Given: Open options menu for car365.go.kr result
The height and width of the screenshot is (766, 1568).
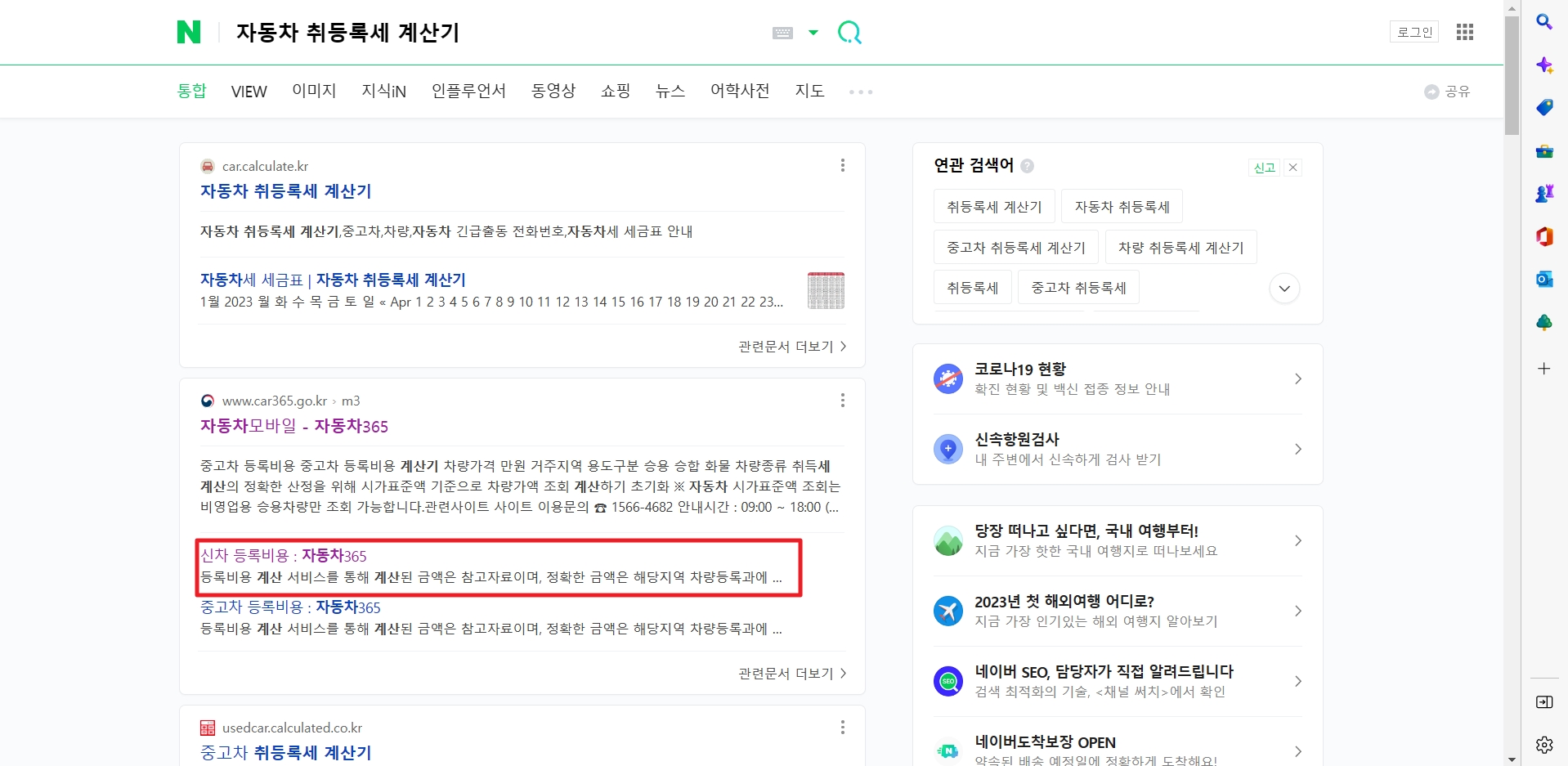Looking at the screenshot, I should tap(842, 401).
